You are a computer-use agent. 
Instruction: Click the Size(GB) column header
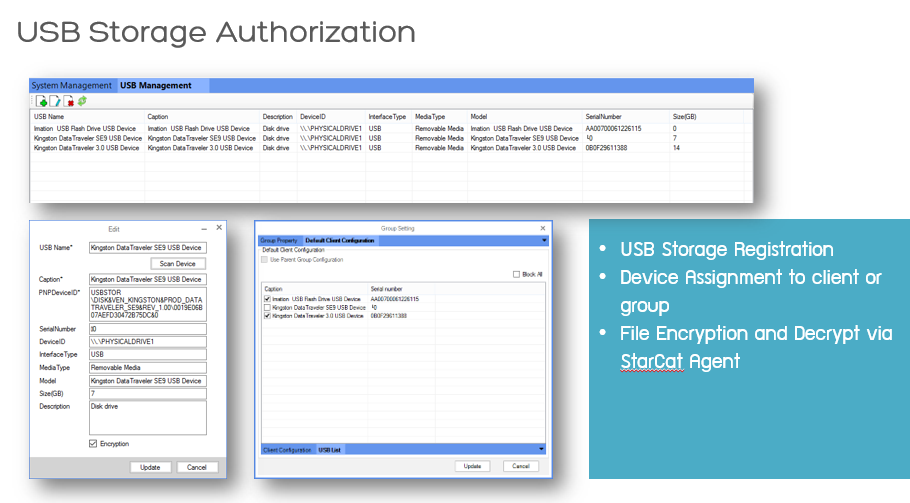point(684,117)
